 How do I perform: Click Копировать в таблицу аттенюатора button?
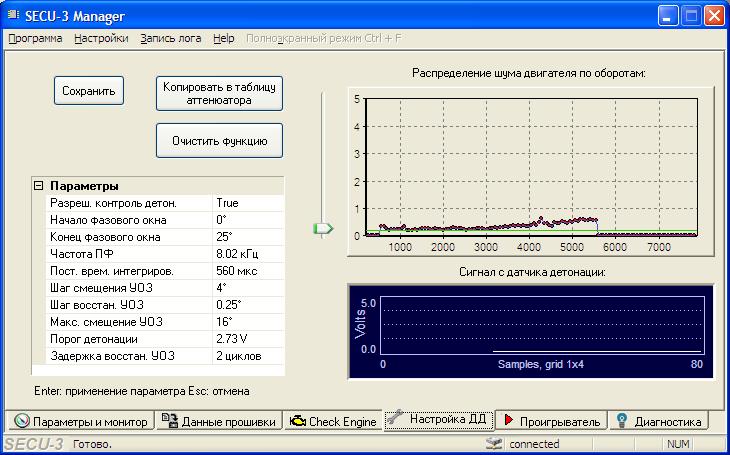219,93
